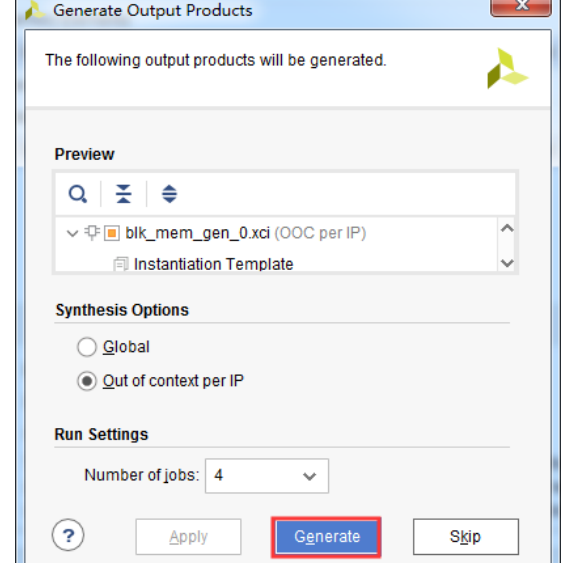Select Out of context per IP option
This screenshot has height=570, width=572.
tap(87, 381)
